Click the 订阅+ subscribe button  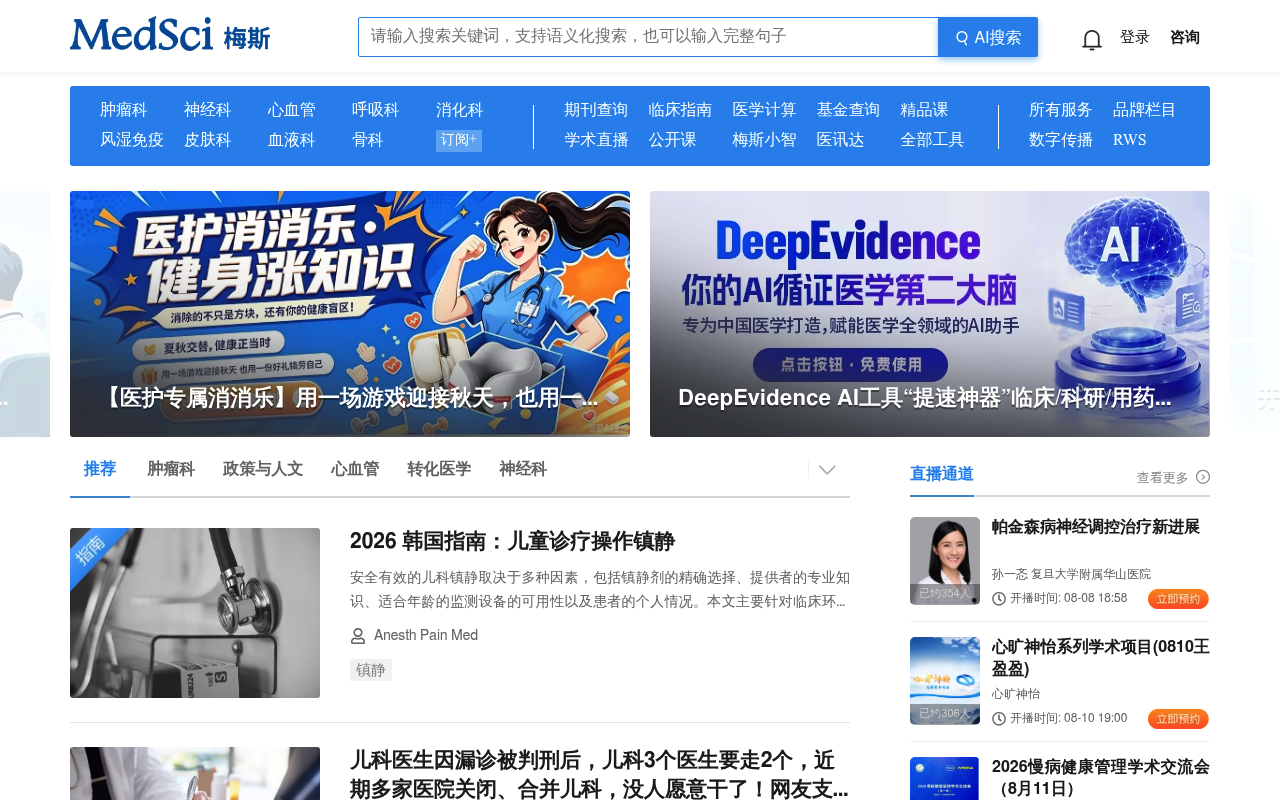pos(459,140)
